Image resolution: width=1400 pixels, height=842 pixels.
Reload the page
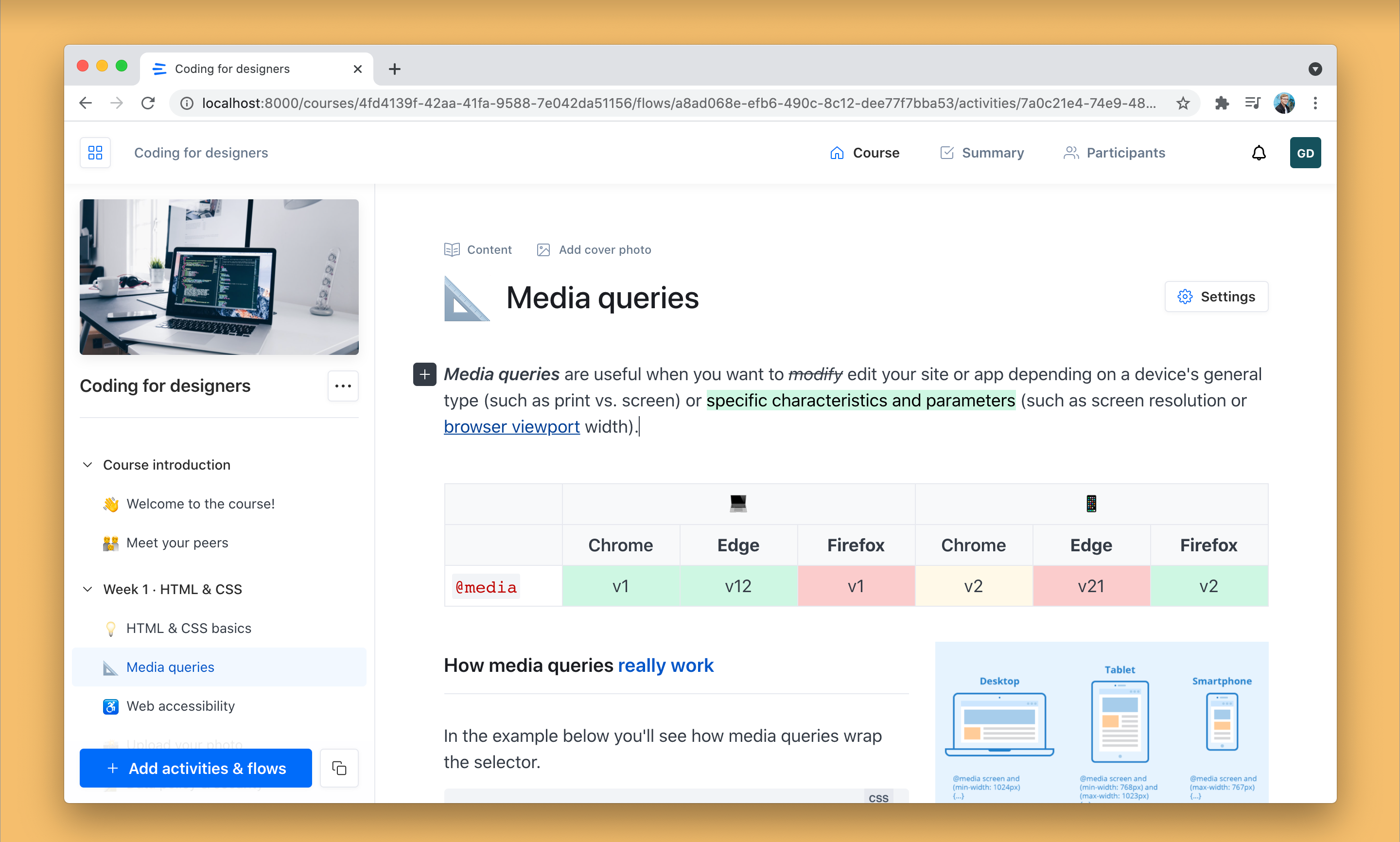pyautogui.click(x=148, y=103)
